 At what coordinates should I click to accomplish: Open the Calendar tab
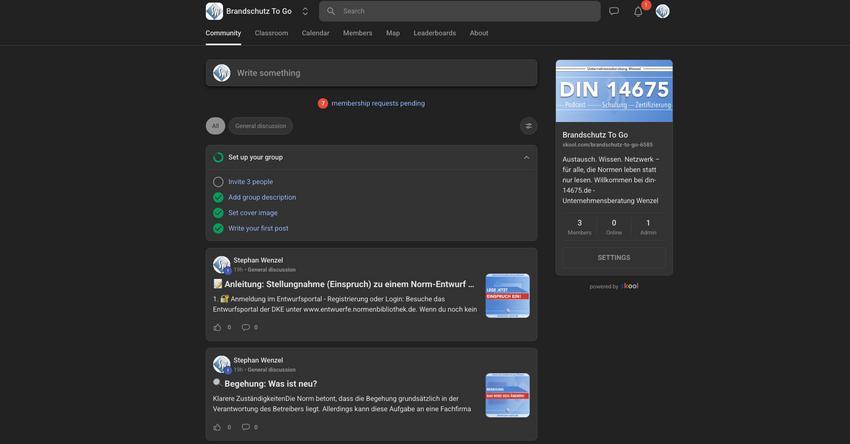tap(315, 33)
